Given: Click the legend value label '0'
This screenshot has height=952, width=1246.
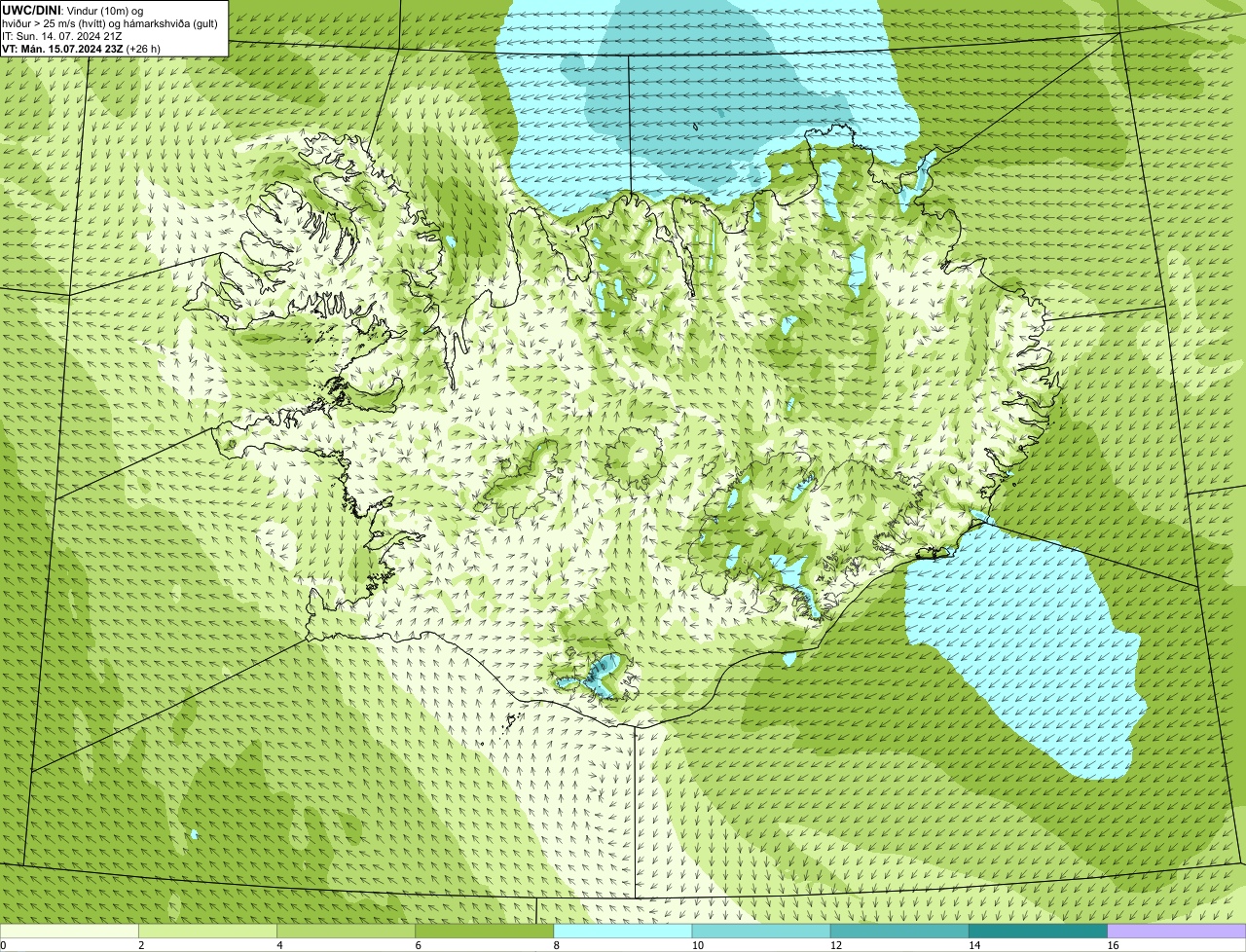Looking at the screenshot, I should click(x=4, y=945).
